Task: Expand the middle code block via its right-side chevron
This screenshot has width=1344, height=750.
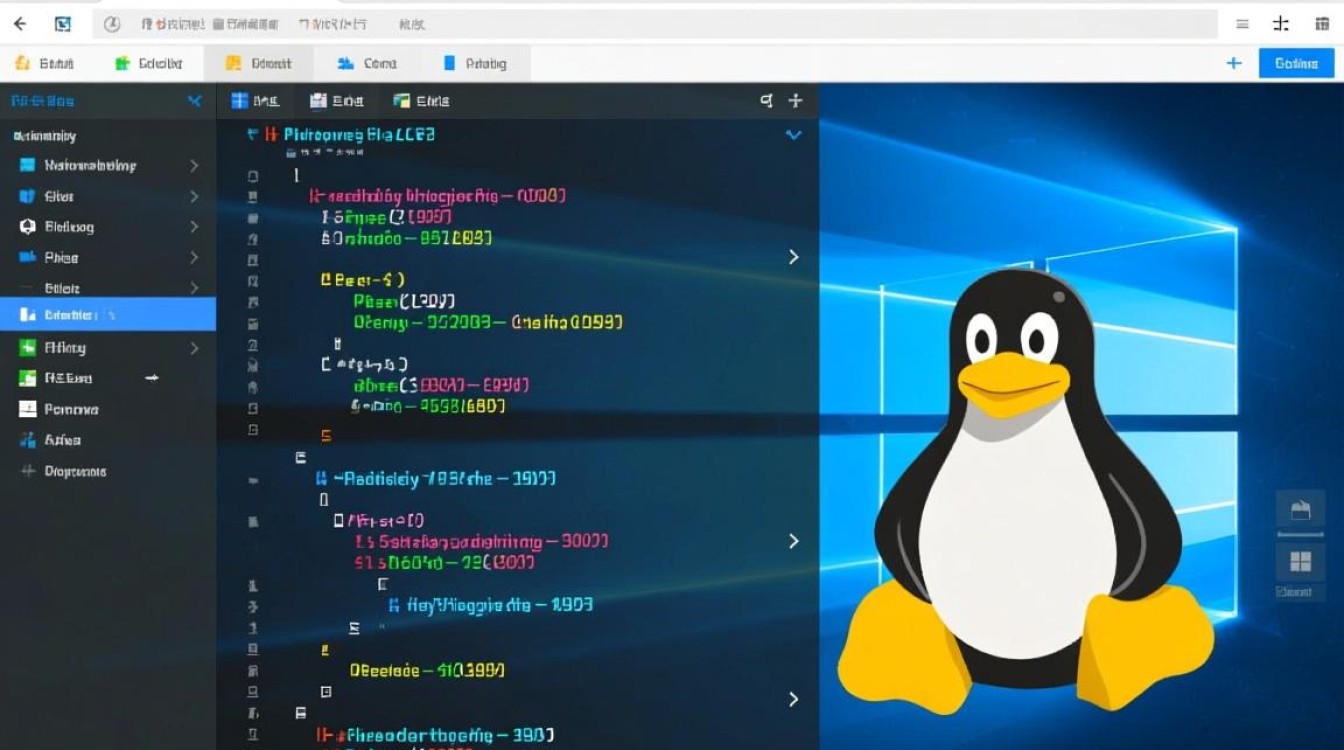Action: point(793,541)
